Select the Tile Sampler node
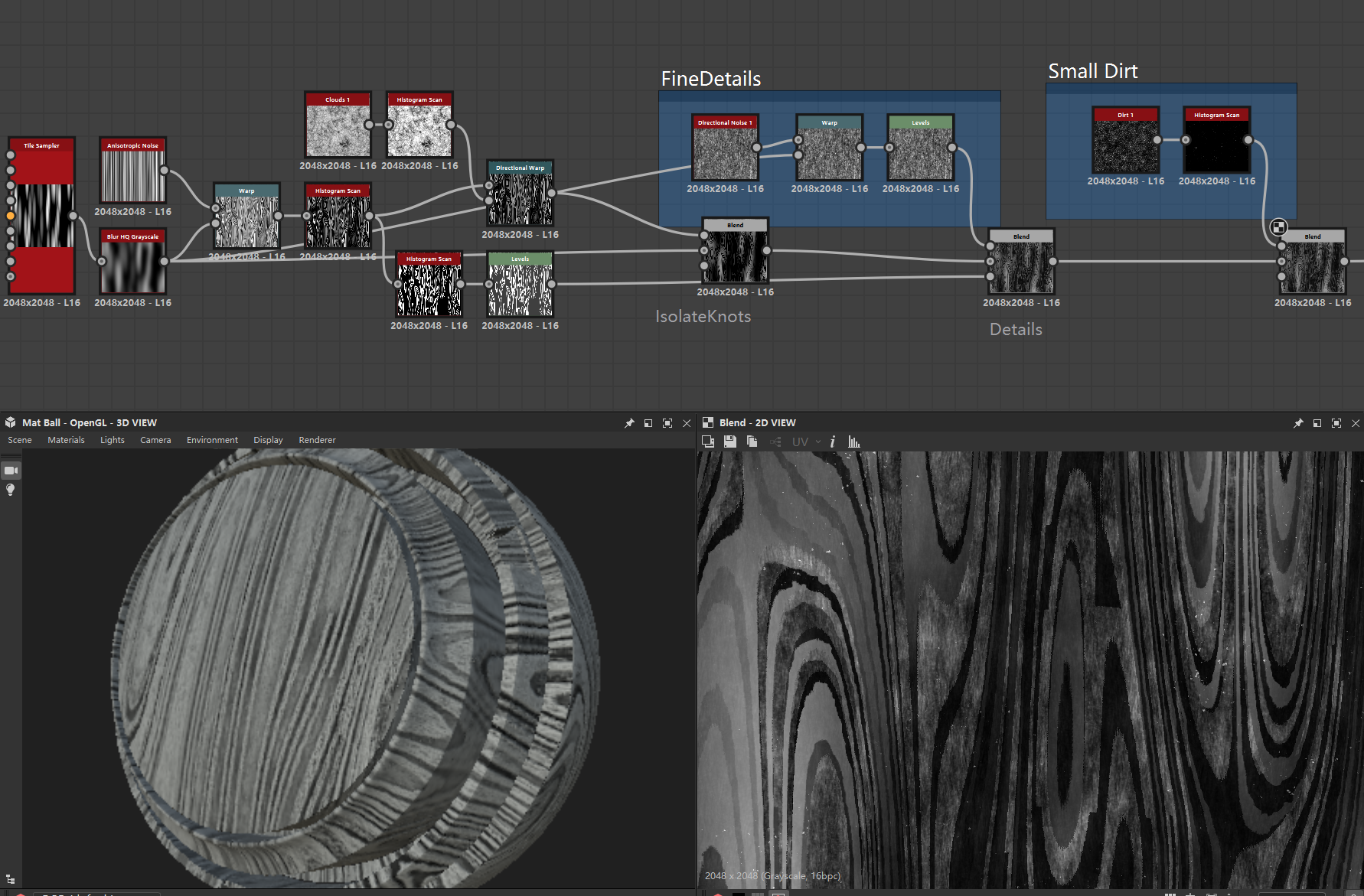Screen dimensions: 1364x896 tap(41, 215)
